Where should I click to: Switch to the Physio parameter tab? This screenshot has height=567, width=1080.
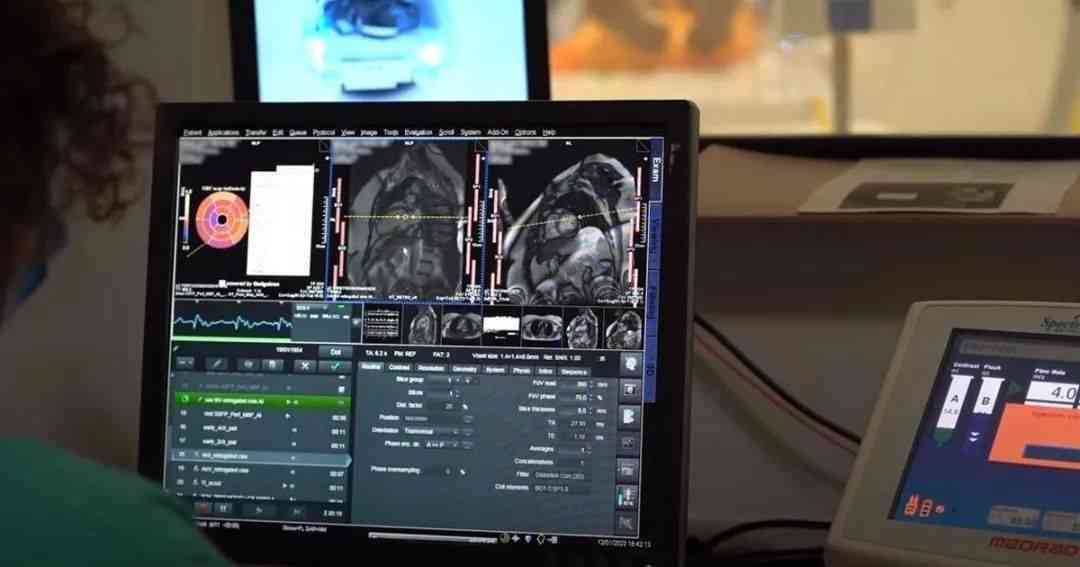coord(521,371)
